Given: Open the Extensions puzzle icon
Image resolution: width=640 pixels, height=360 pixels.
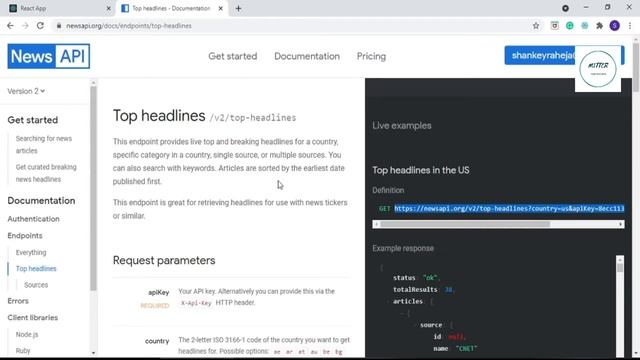Looking at the screenshot, I should coord(600,26).
